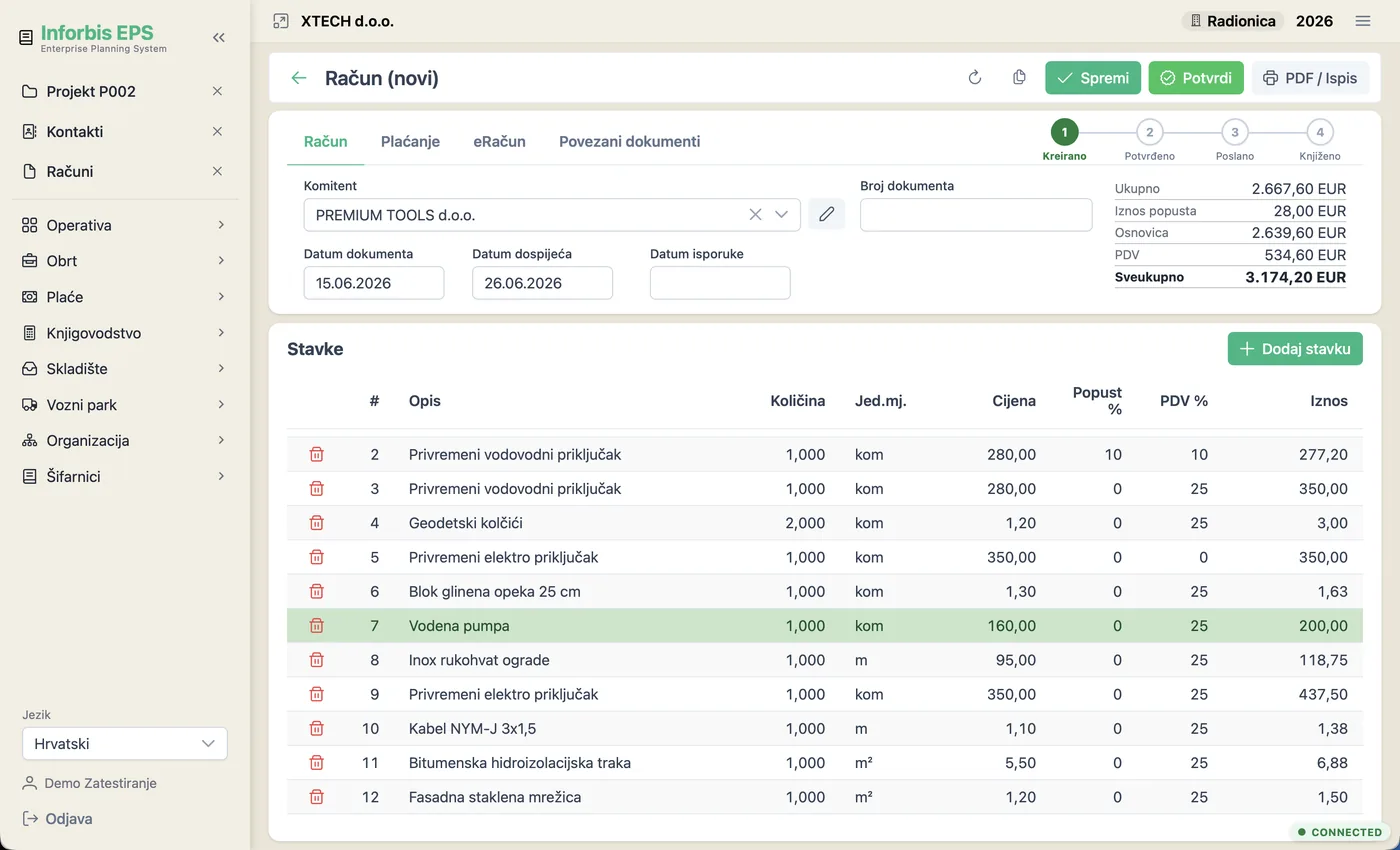Open the Hrvatski language dropdown

tap(125, 743)
